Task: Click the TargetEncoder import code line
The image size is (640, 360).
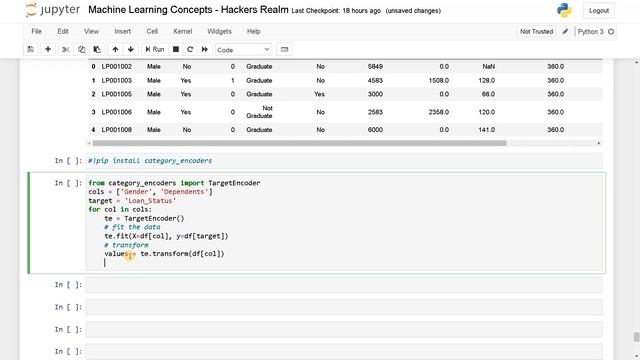Action: (174, 183)
